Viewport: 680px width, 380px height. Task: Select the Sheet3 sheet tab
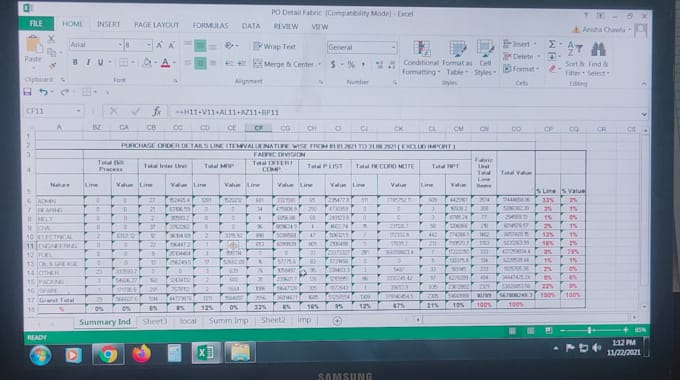coord(155,321)
